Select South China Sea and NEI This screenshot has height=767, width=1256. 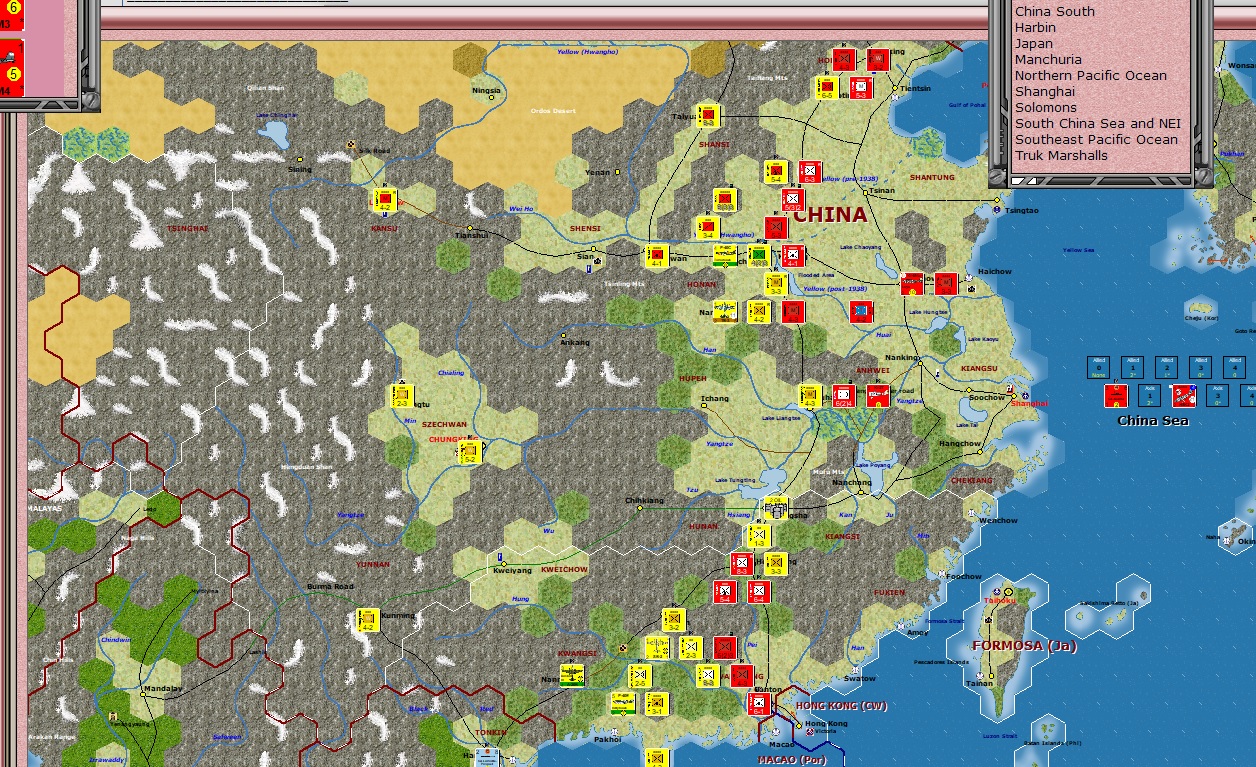1098,124
